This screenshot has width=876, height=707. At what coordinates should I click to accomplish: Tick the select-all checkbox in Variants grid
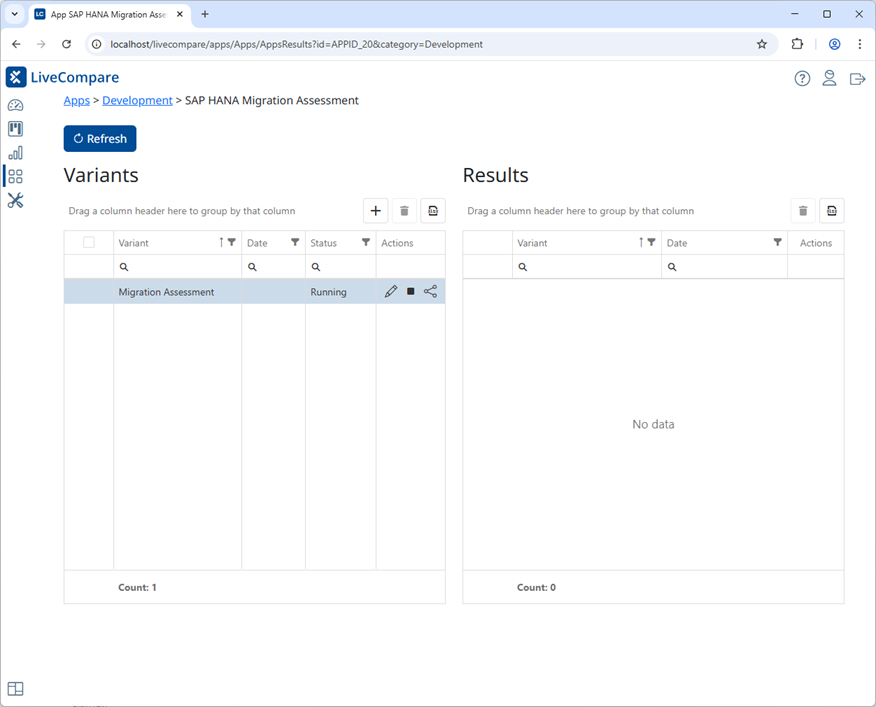click(89, 243)
